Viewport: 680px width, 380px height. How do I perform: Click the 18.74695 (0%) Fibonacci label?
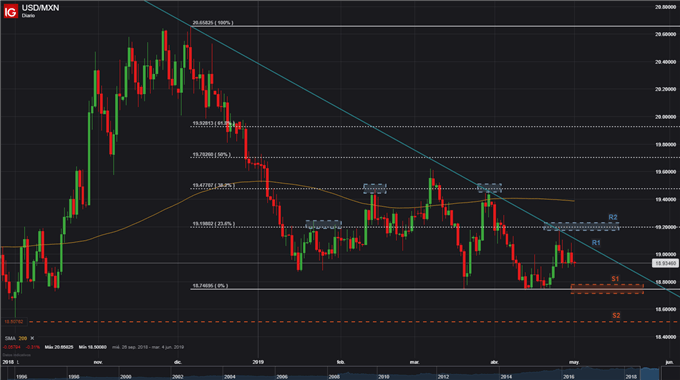click(x=210, y=286)
